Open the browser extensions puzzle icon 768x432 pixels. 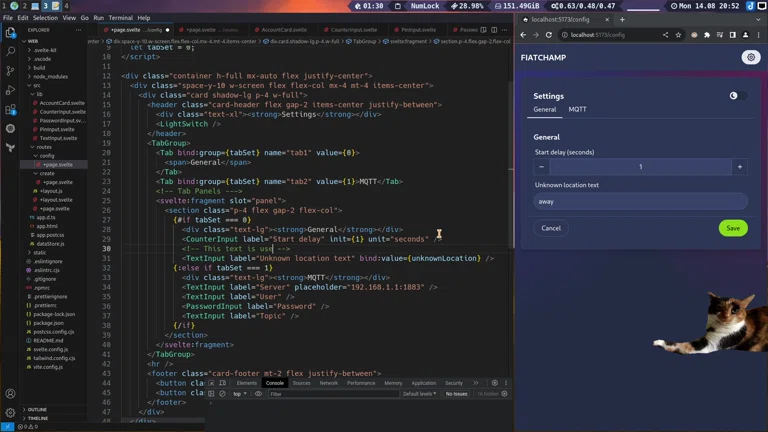click(x=707, y=35)
